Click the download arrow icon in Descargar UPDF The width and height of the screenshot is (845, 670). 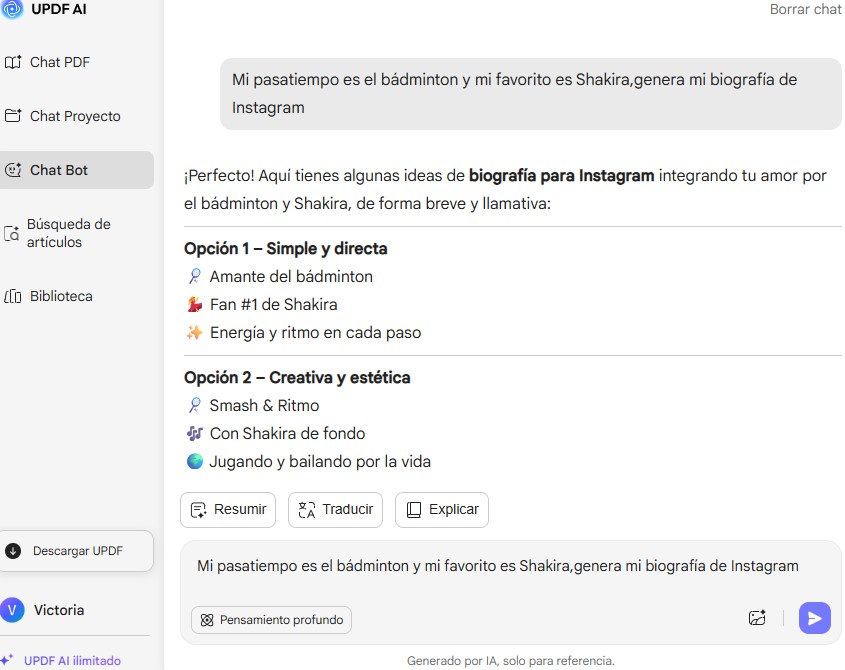(13, 551)
